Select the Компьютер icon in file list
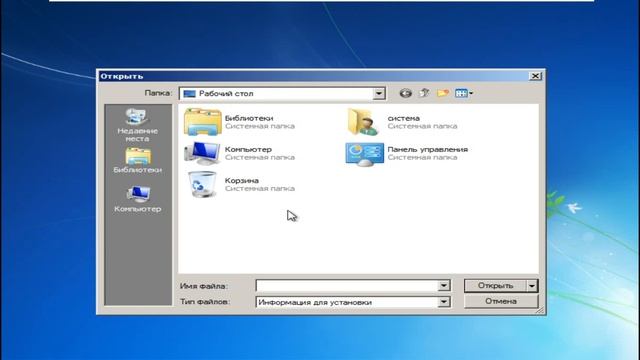The image size is (640, 360). coord(202,153)
